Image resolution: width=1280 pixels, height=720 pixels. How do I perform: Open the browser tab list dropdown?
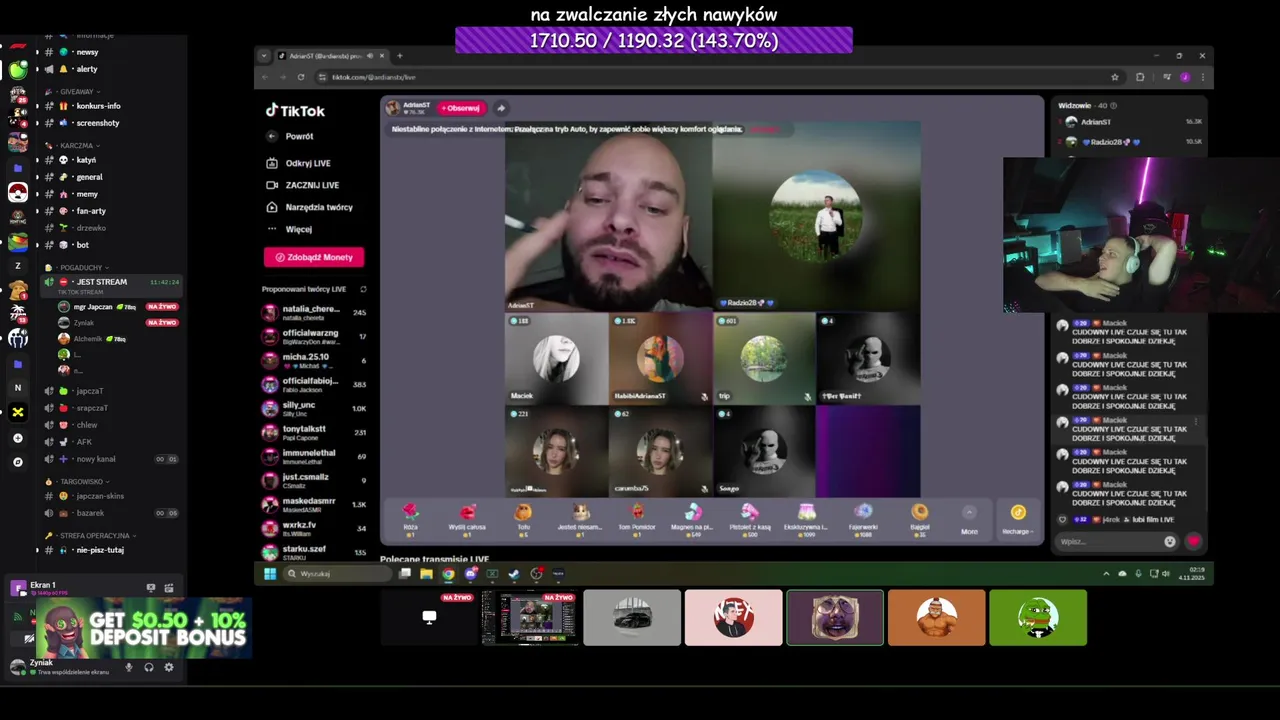tap(263, 56)
